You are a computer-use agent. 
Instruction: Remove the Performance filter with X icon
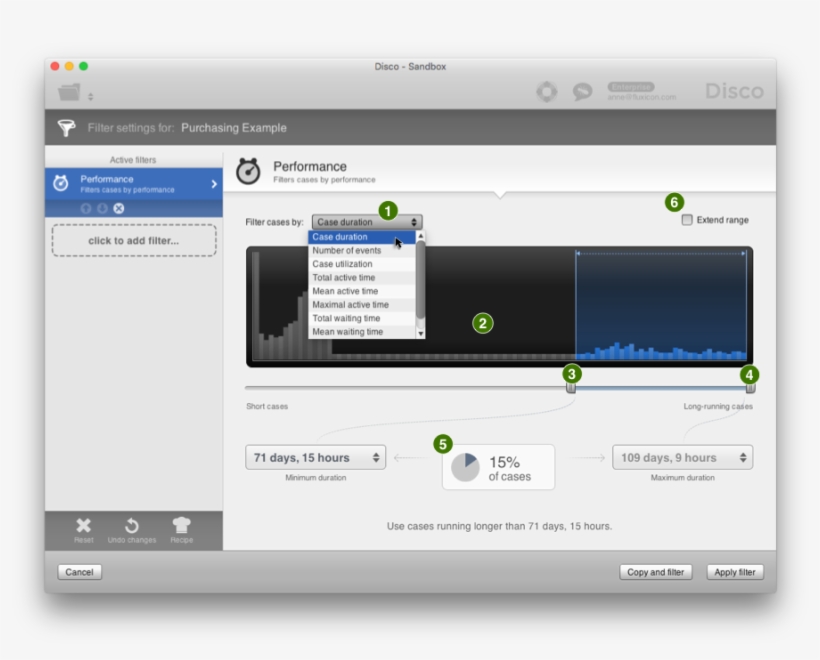[119, 208]
